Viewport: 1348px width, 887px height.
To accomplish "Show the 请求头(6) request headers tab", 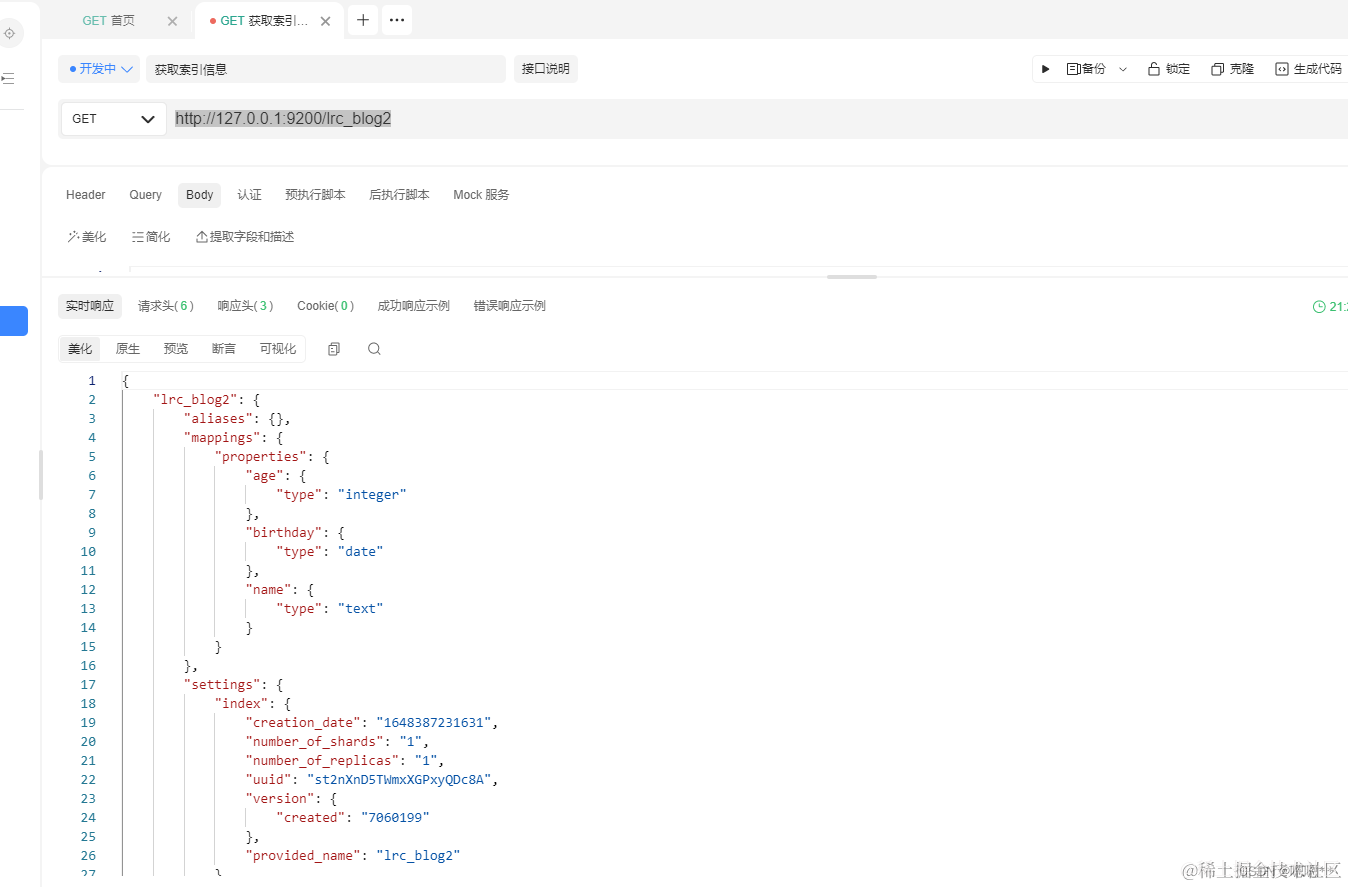I will pyautogui.click(x=166, y=306).
